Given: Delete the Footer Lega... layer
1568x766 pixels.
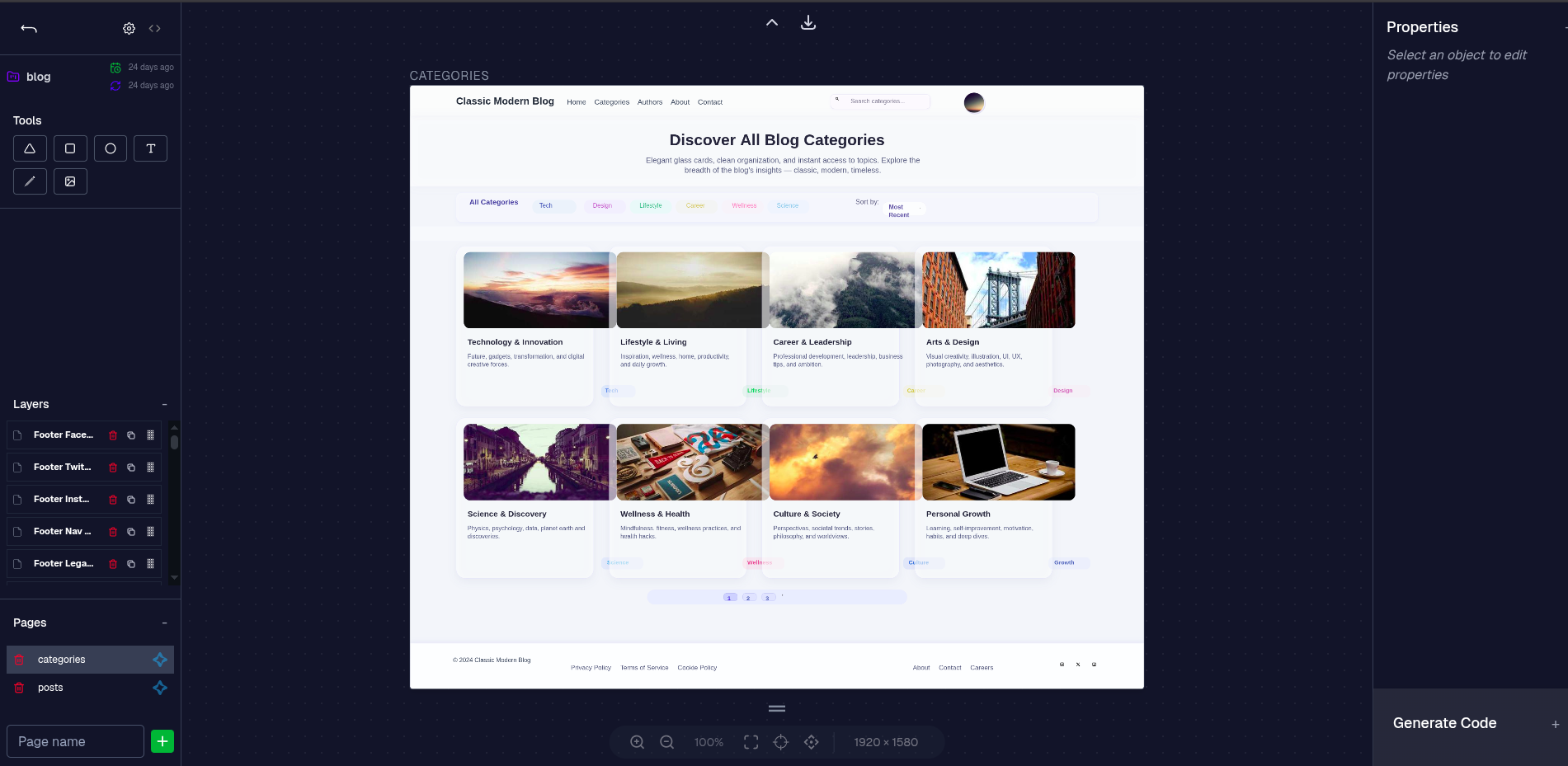Looking at the screenshot, I should (x=113, y=564).
